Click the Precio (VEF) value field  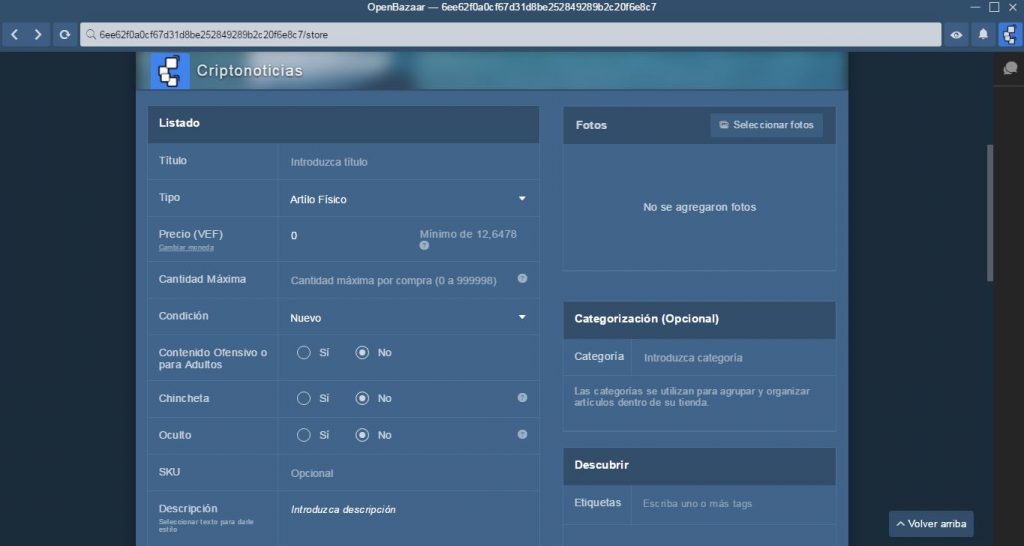click(349, 236)
